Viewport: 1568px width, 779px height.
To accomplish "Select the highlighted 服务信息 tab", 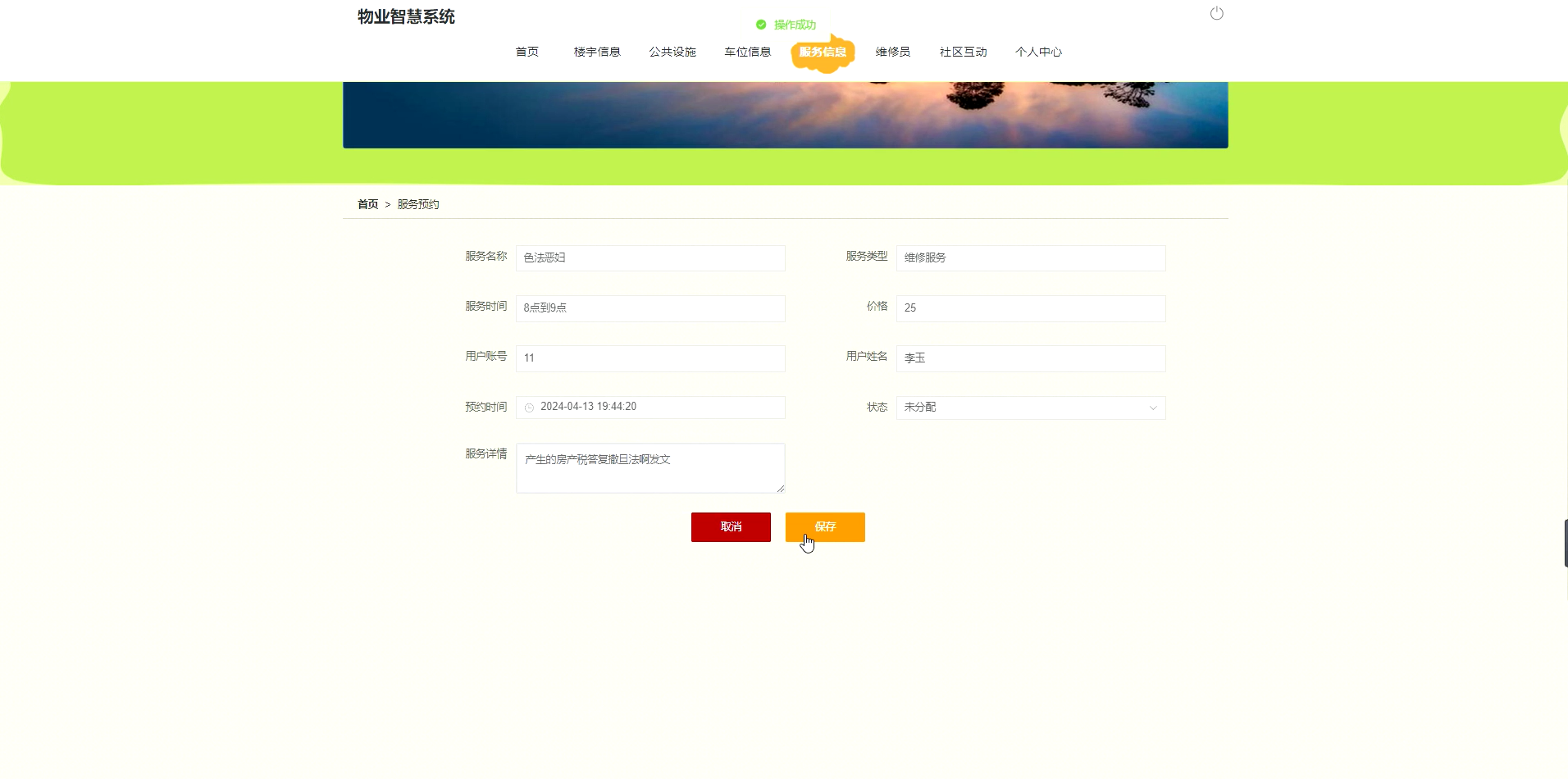I will 823,52.
